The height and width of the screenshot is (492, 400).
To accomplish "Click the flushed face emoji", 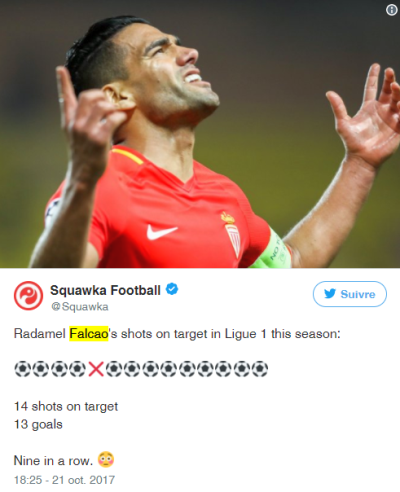I will (106, 459).
